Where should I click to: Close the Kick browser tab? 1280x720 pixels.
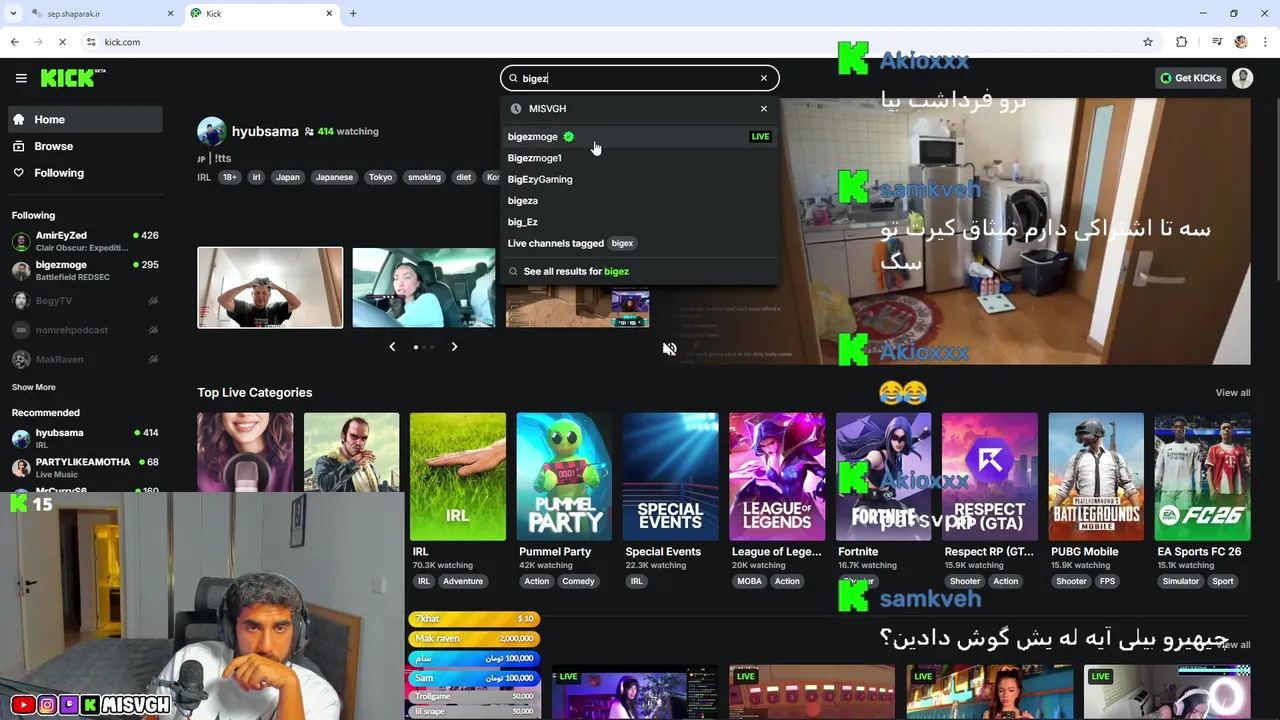point(329,14)
